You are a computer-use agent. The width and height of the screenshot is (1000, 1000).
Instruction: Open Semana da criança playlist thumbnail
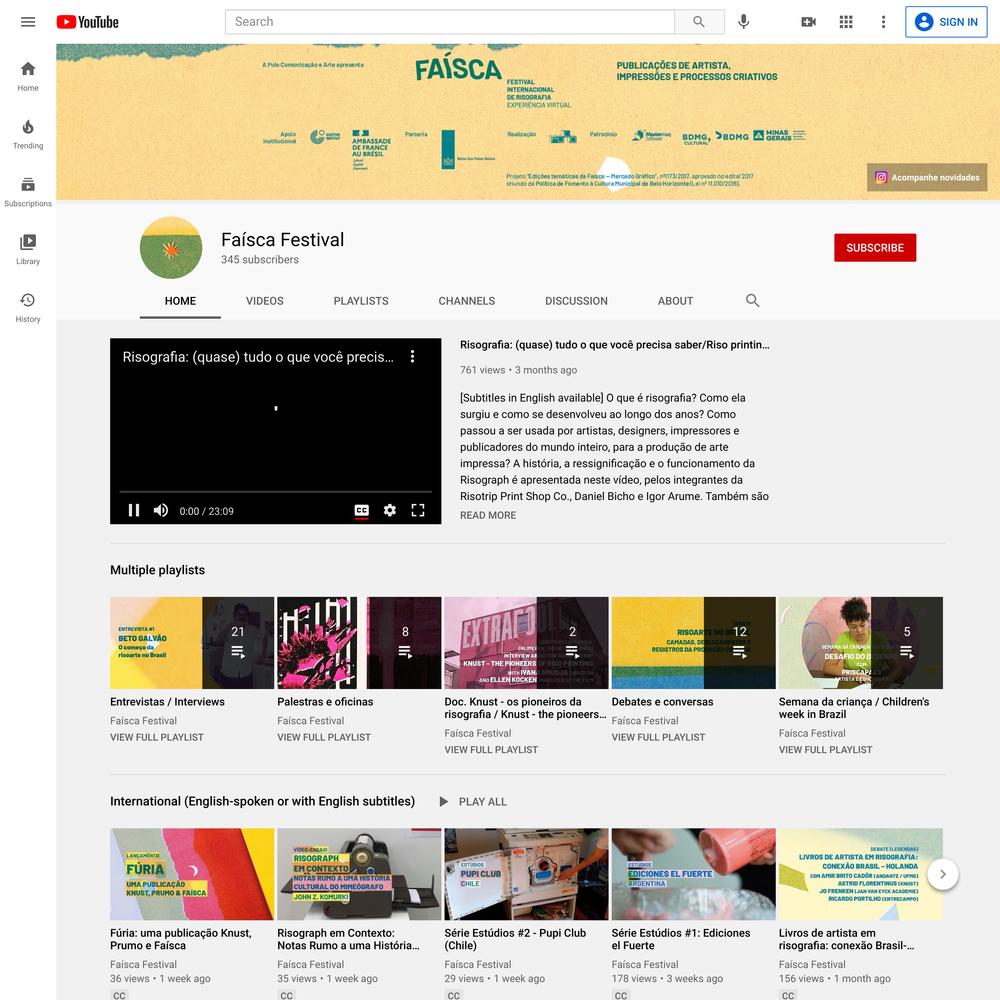(x=861, y=643)
